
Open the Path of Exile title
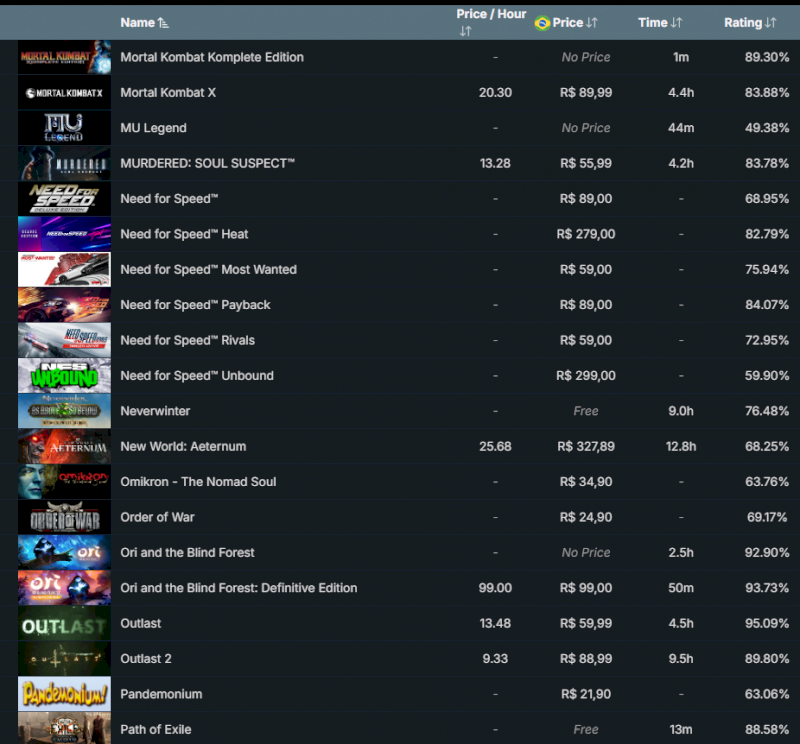pos(156,729)
